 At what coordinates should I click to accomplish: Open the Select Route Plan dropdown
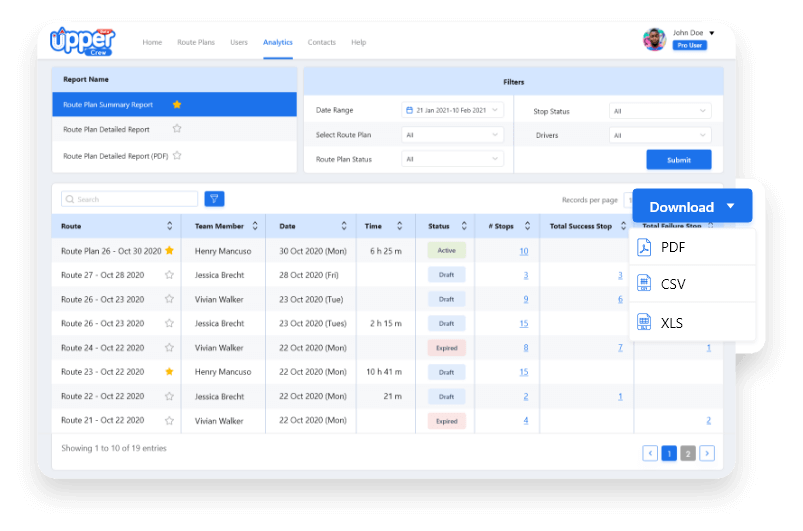click(452, 135)
